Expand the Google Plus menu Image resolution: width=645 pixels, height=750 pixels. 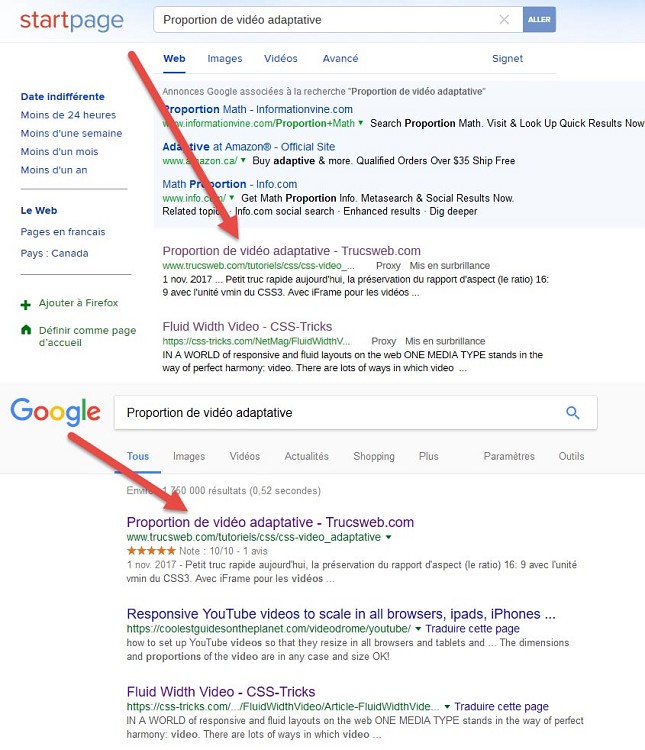(x=428, y=456)
